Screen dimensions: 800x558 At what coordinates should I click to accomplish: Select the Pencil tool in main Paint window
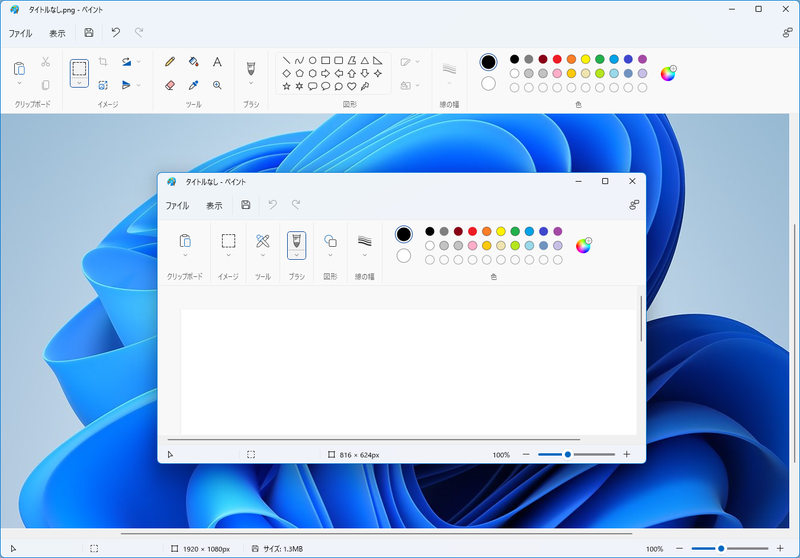(170, 62)
